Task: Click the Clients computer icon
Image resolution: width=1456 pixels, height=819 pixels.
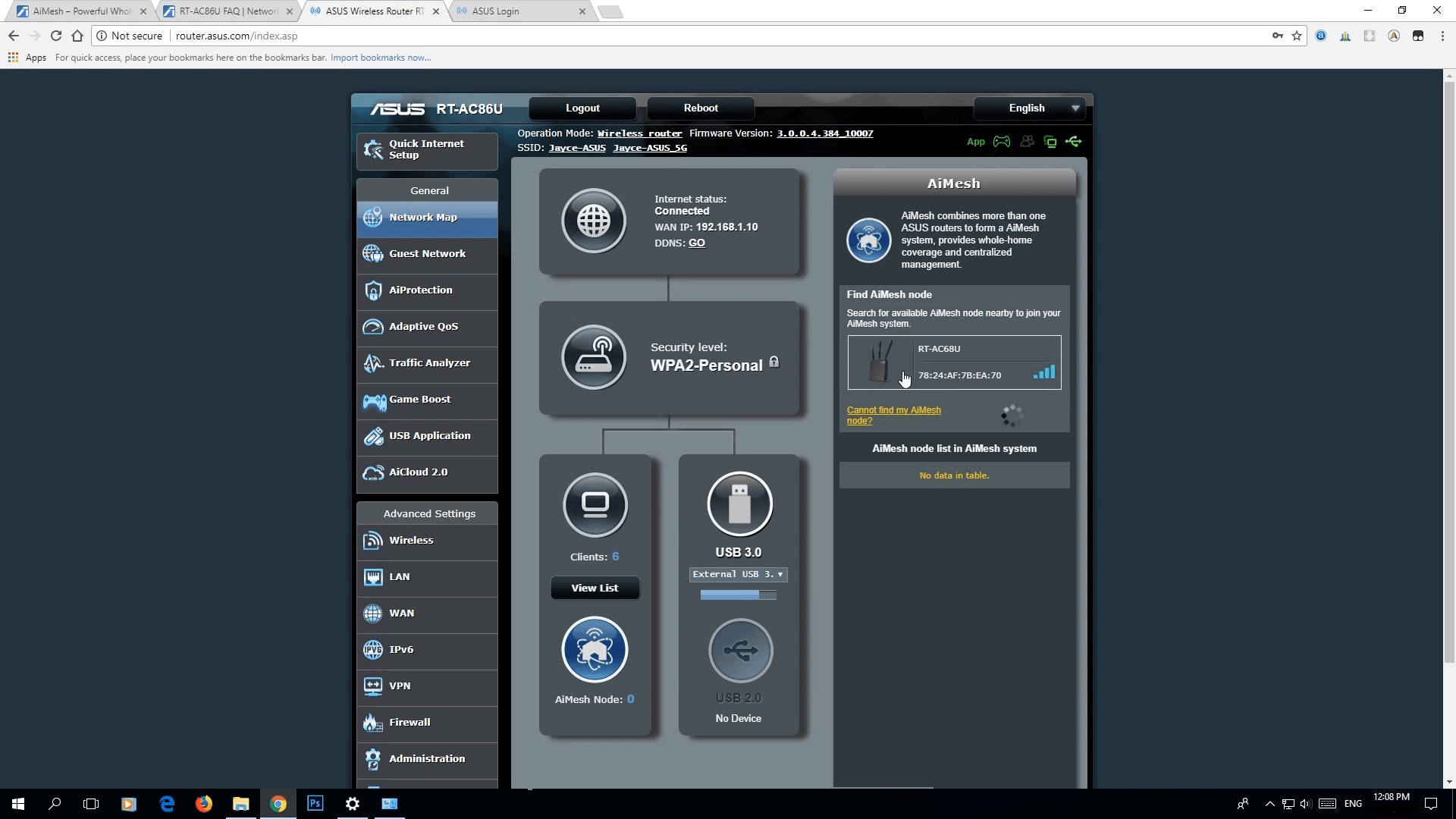Action: tap(595, 504)
